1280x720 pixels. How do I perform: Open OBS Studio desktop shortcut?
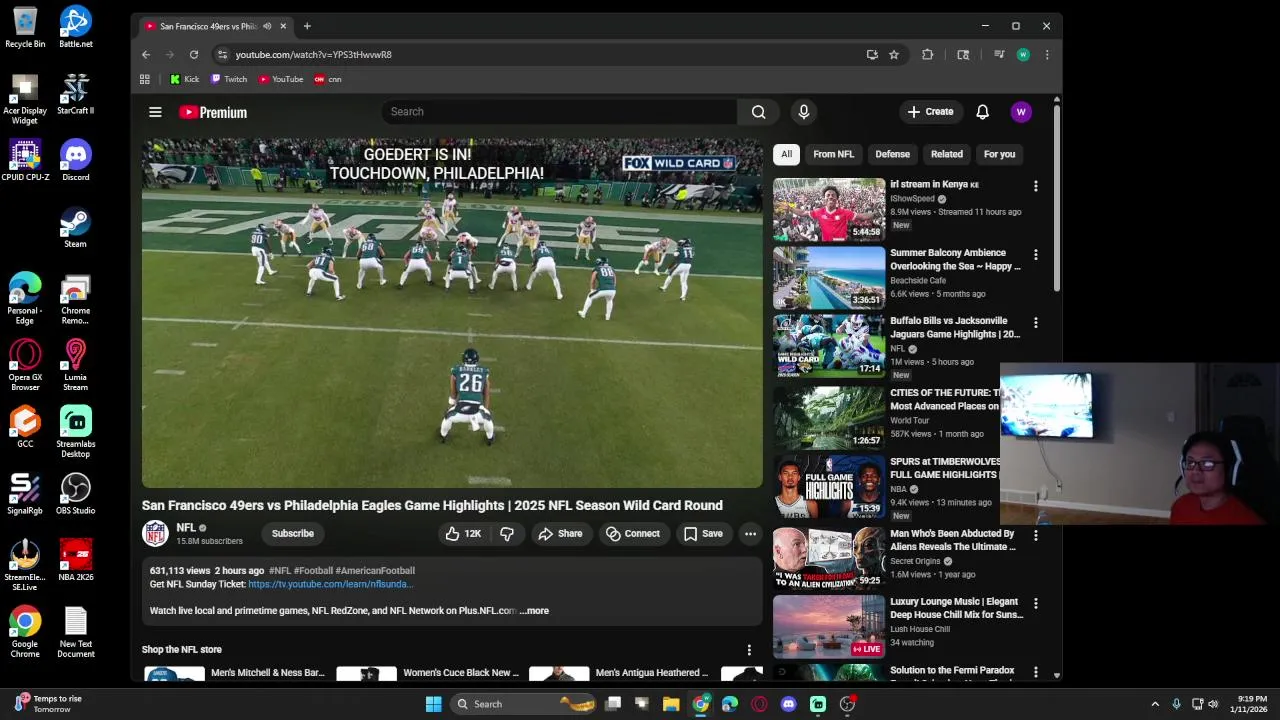click(76, 494)
